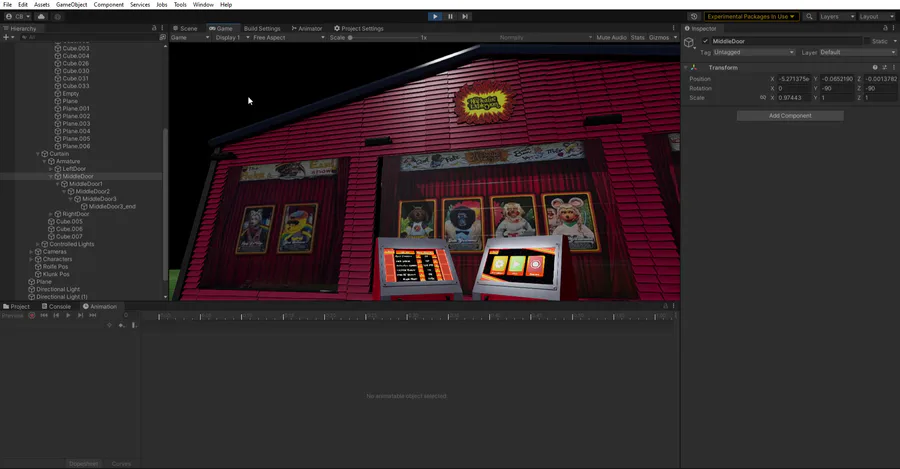Screen dimensions: 900x469
Task: Select Plane.003 in Hierarchy
Action: 76,123
